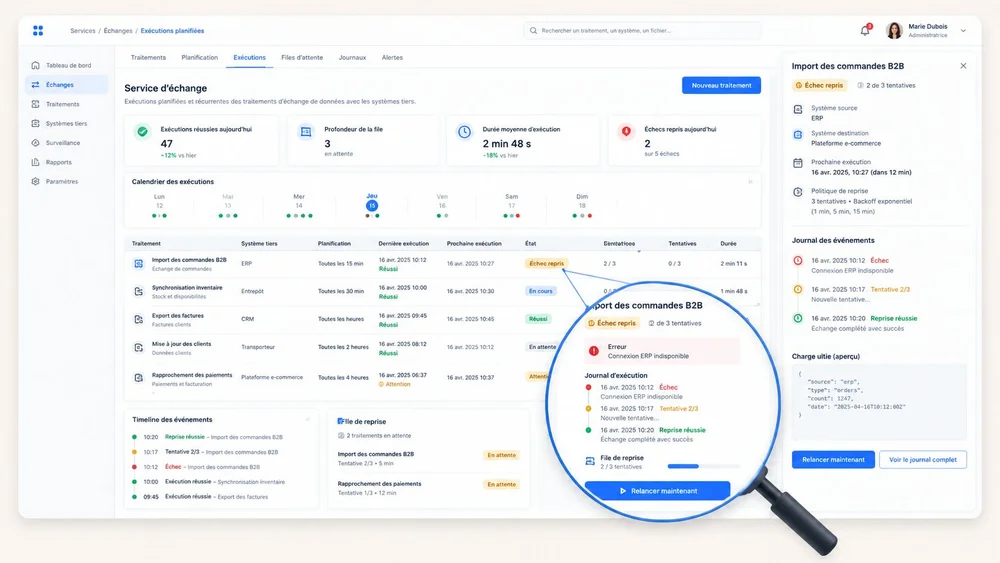1000x563 pixels.
Task: Click the Profondeur de la file icon
Action: [x=305, y=131]
